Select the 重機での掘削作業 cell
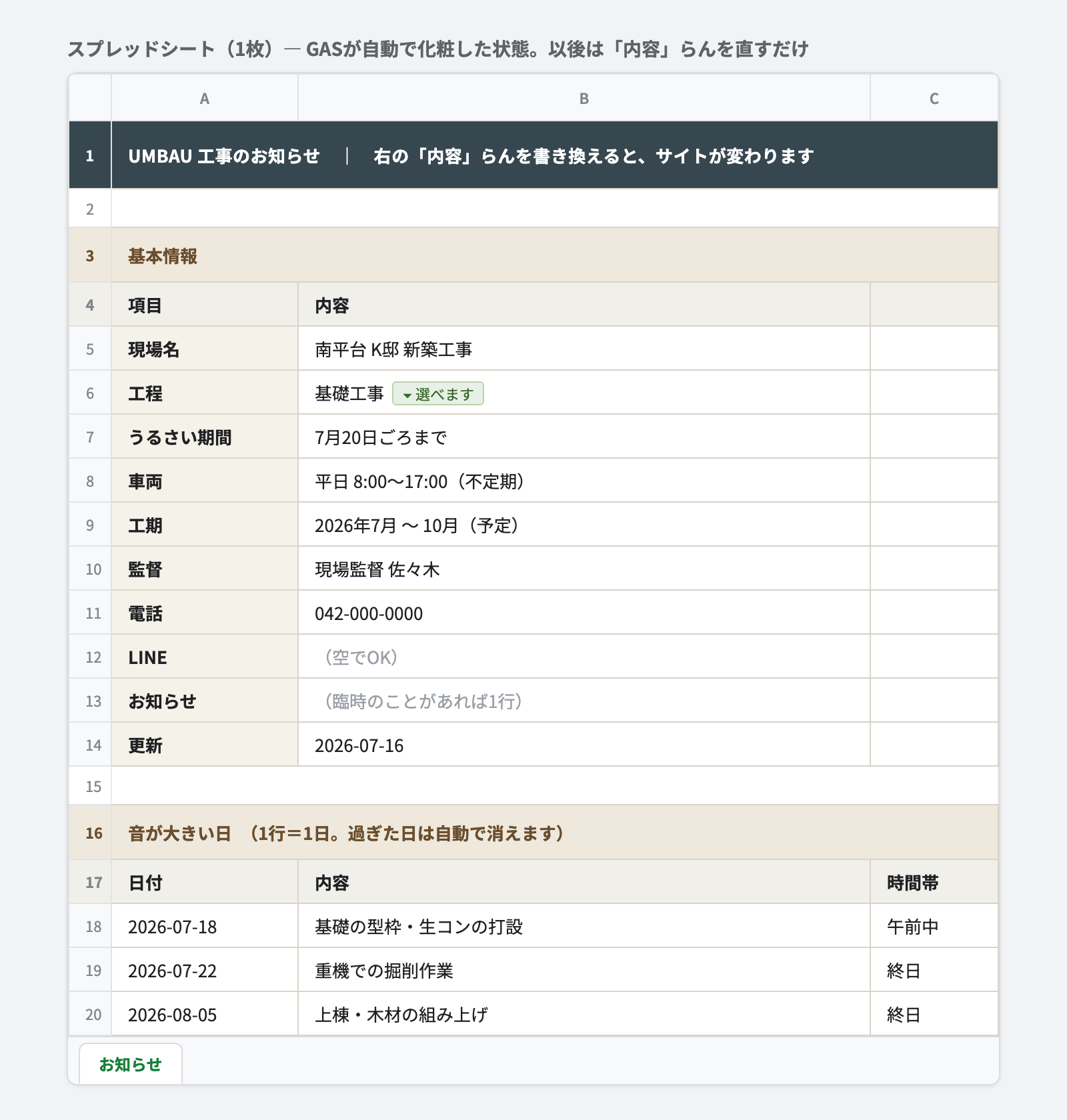 pos(584,970)
